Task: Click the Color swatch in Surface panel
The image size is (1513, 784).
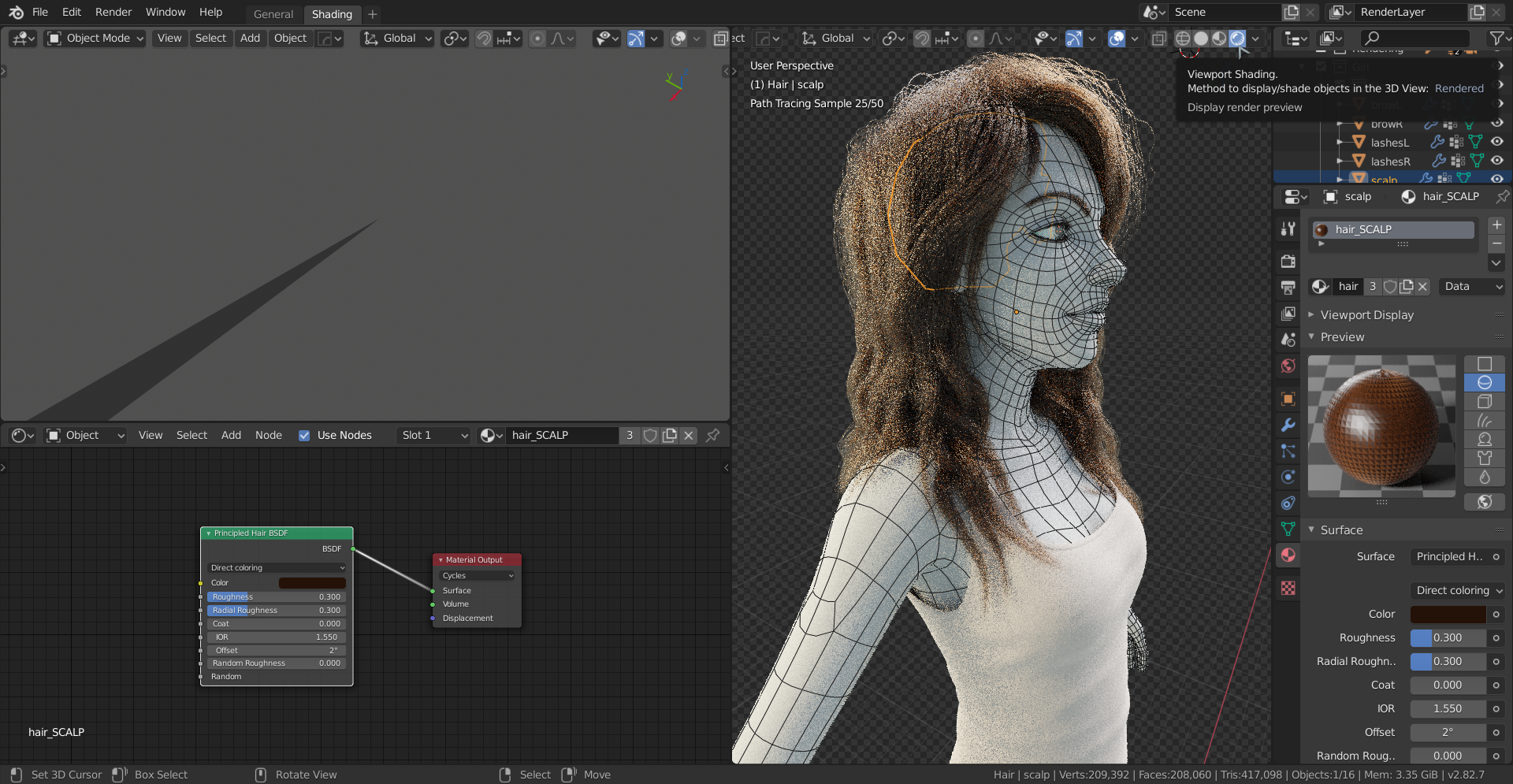Action: click(1448, 615)
